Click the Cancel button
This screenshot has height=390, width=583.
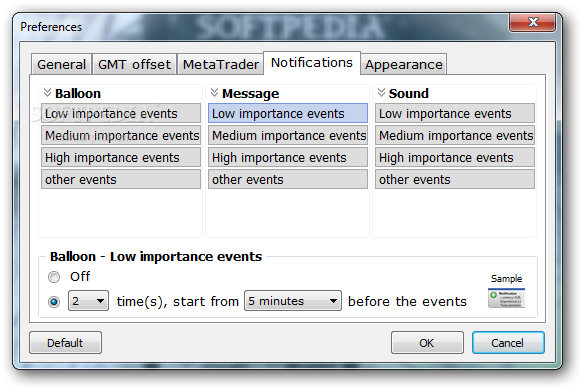click(508, 342)
